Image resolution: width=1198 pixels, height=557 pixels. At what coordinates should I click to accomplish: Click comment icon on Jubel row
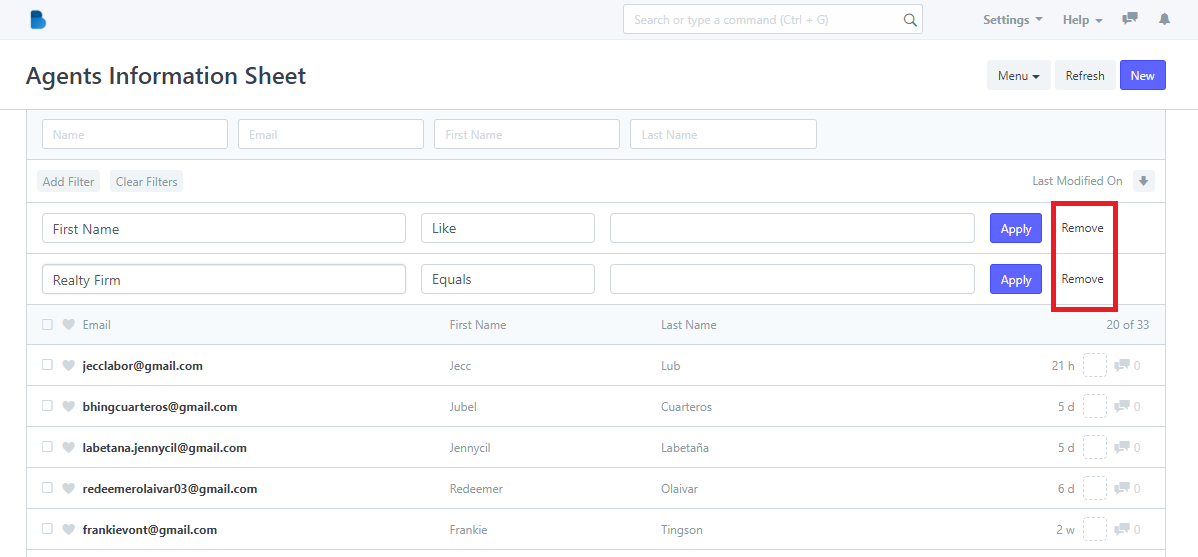[x=1122, y=406]
